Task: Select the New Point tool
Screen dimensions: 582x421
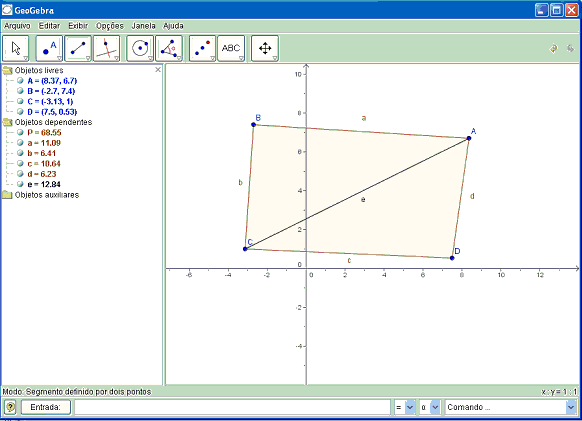Action: pos(49,48)
